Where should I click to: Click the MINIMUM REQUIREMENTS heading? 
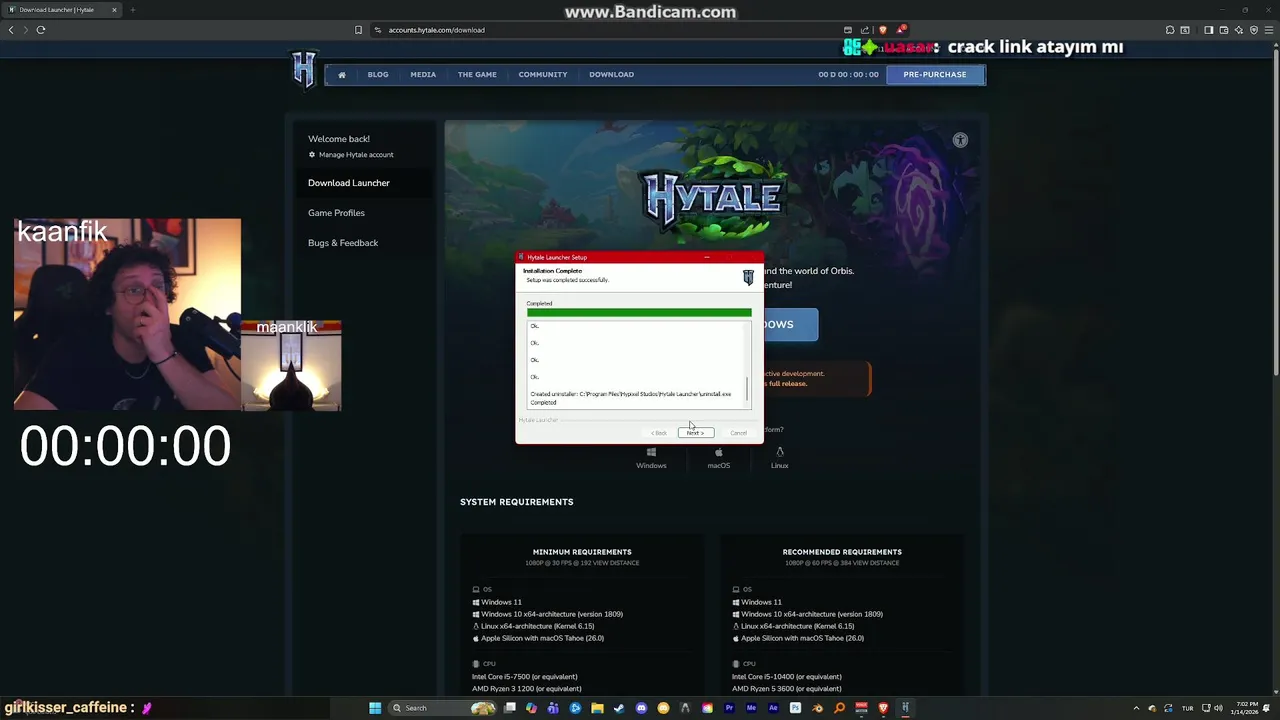(582, 552)
